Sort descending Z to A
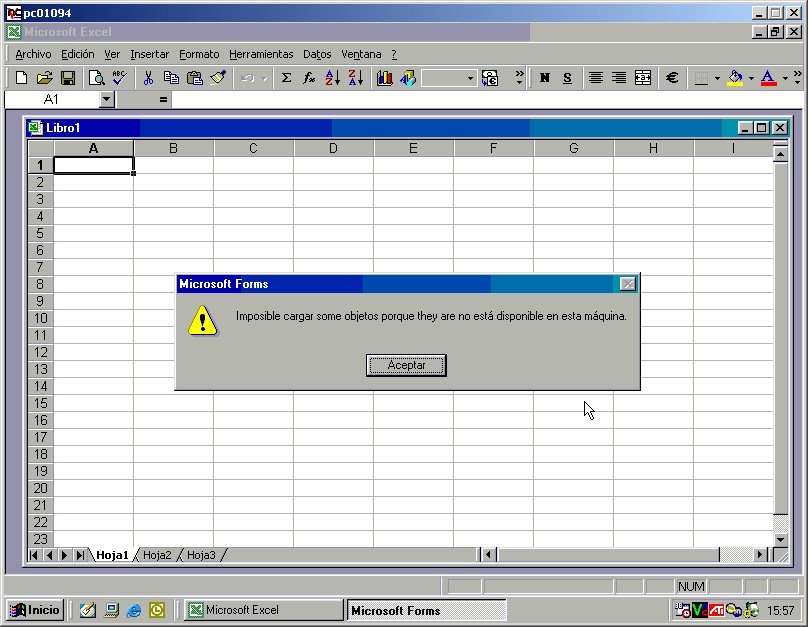 [x=356, y=78]
